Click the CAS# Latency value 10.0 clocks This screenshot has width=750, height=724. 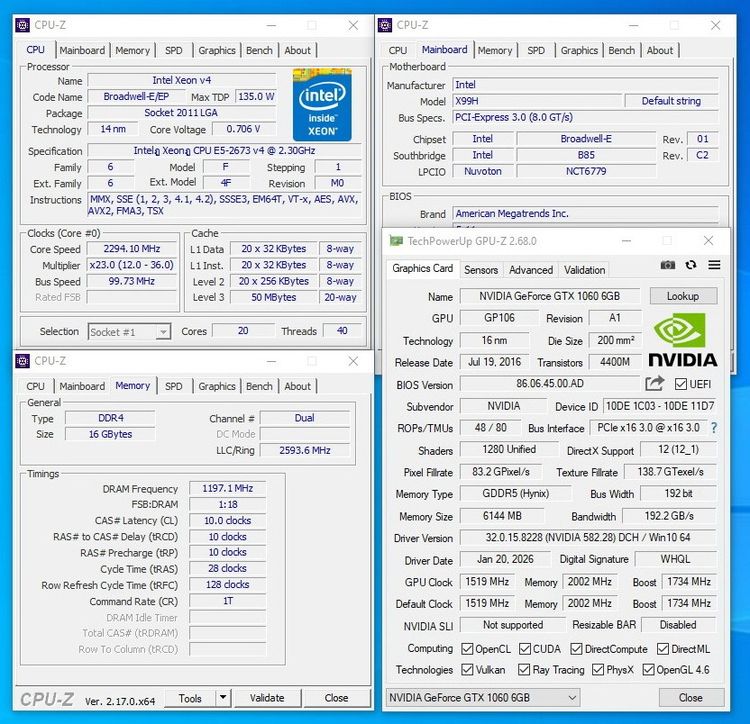(227, 520)
